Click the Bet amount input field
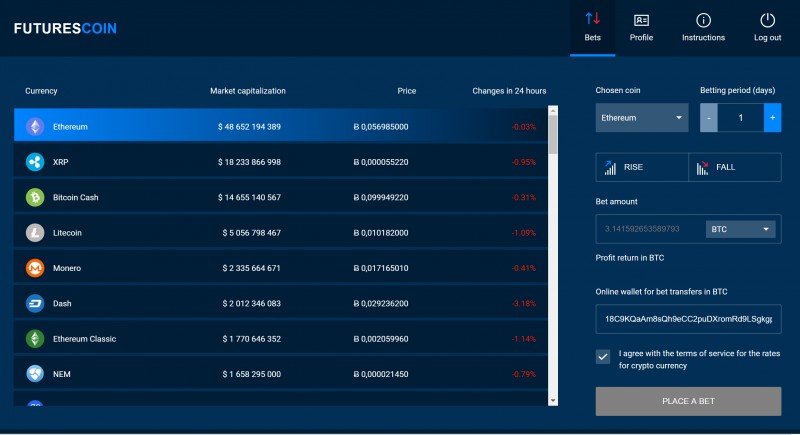The height and width of the screenshot is (435, 800). (x=651, y=229)
